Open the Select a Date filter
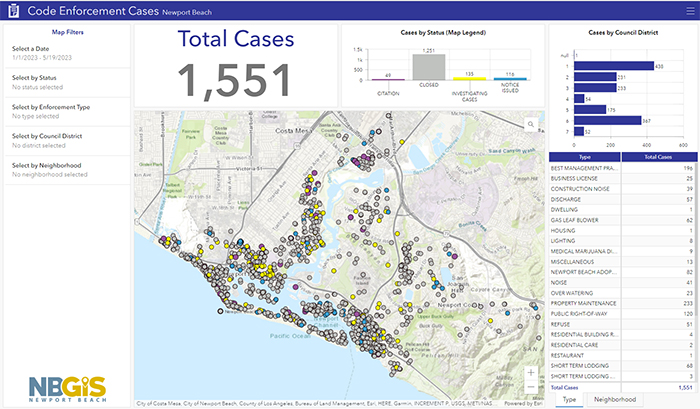This screenshot has width=700, height=409. pyautogui.click(x=65, y=51)
